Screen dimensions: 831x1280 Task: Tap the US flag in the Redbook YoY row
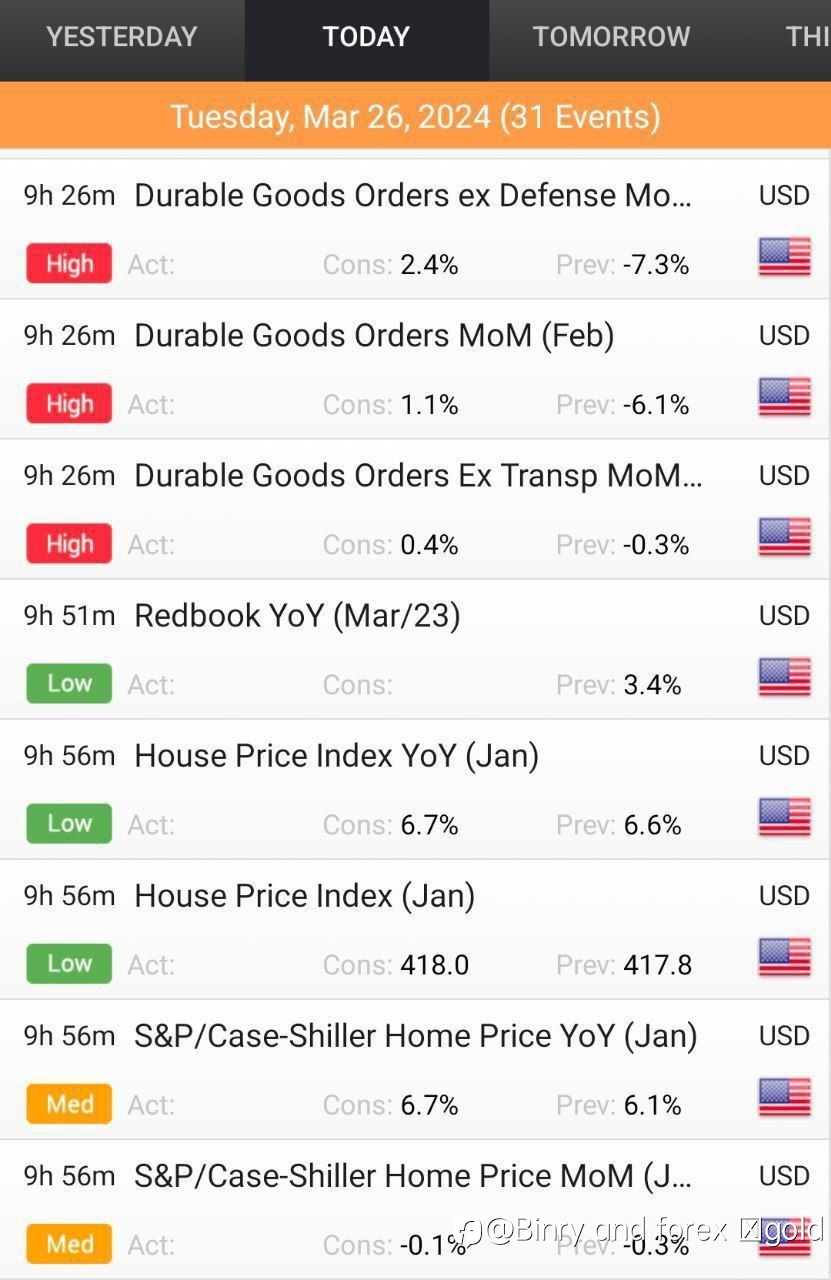(x=784, y=677)
